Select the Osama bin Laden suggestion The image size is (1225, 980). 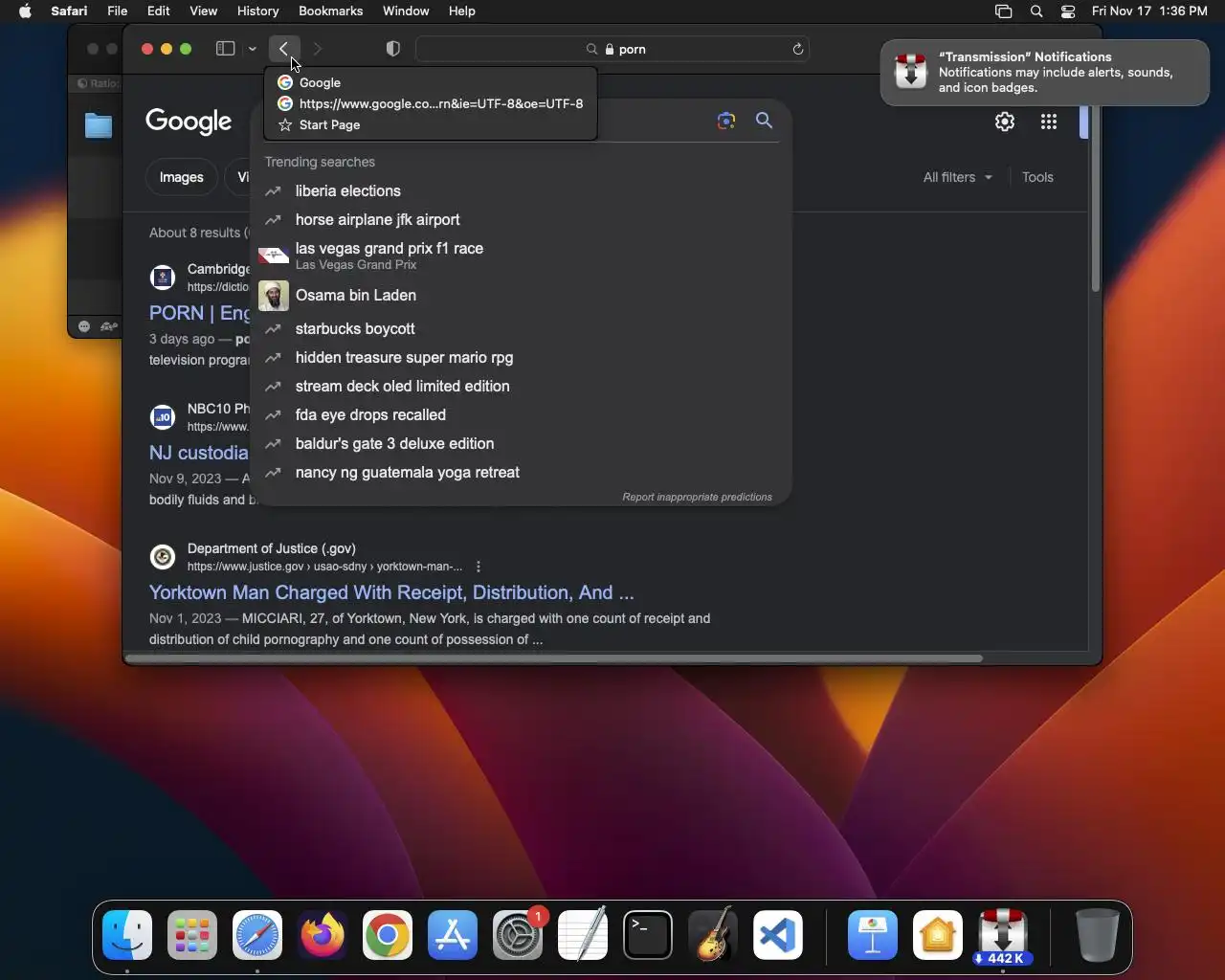click(x=522, y=295)
